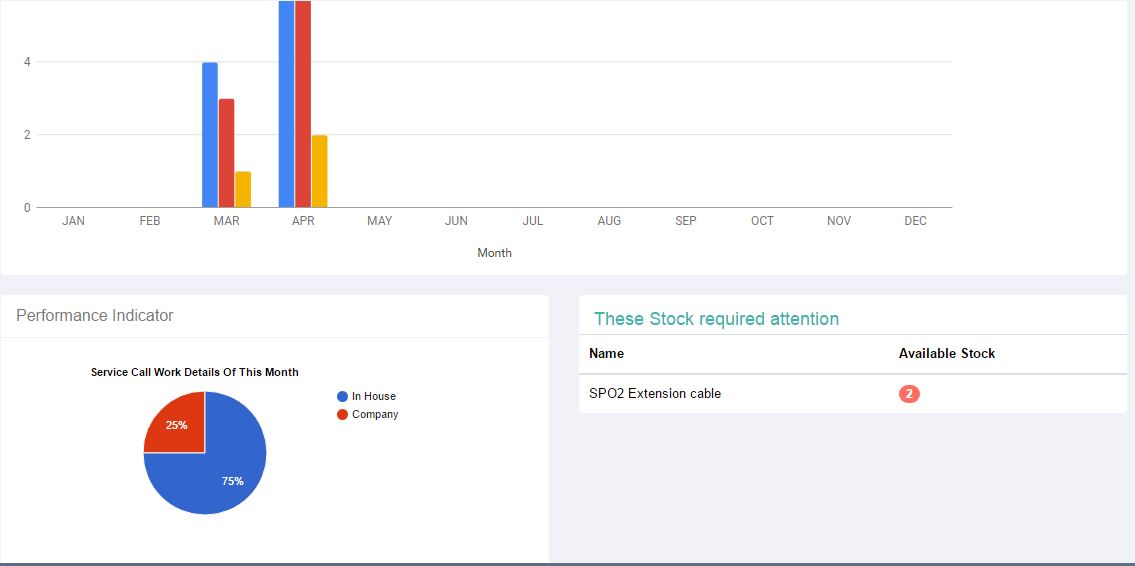The width and height of the screenshot is (1135, 566).
Task: Click the blue APR bar
Action: coord(287,104)
